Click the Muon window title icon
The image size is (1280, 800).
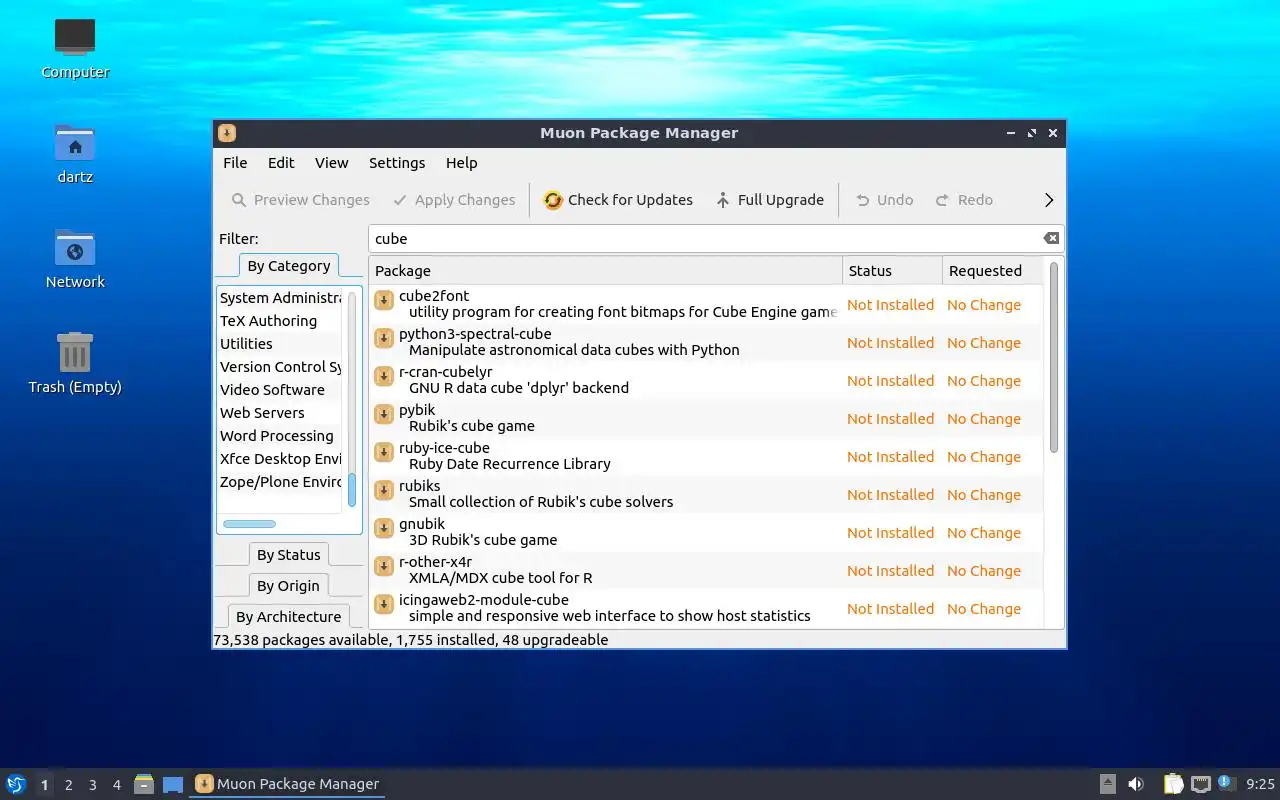pyautogui.click(x=227, y=133)
